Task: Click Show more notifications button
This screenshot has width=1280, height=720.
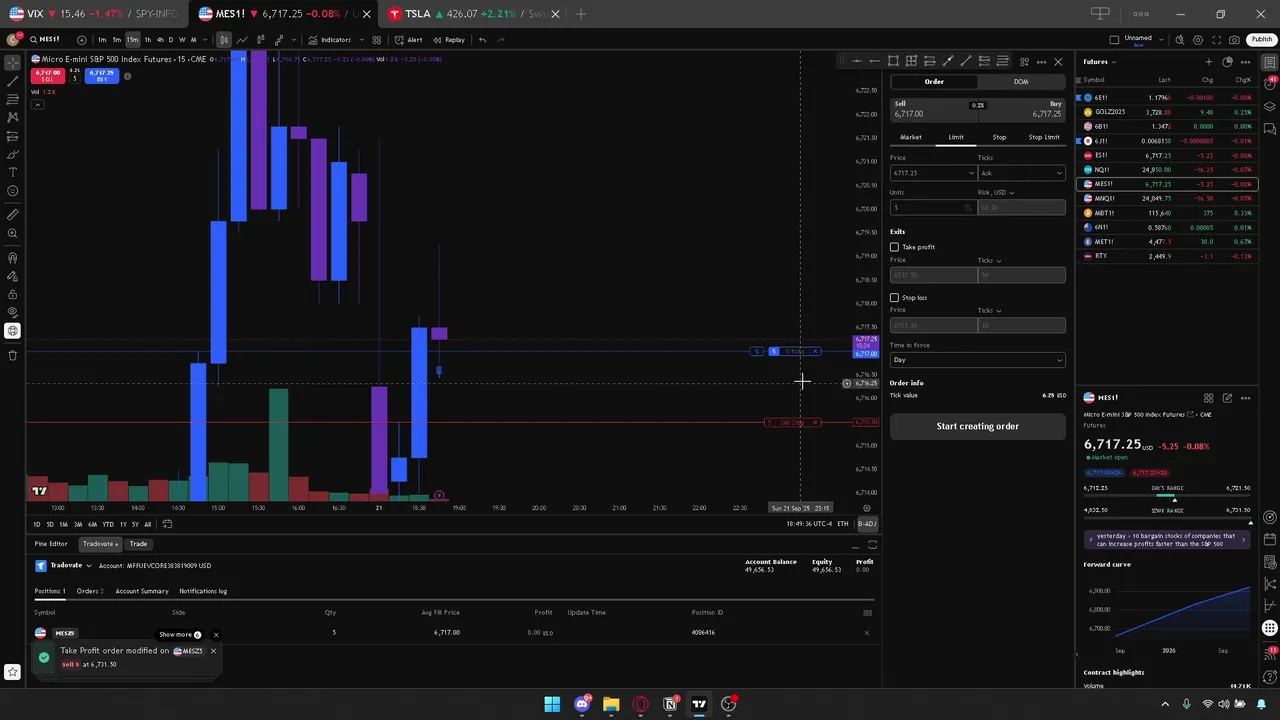Action: point(180,635)
